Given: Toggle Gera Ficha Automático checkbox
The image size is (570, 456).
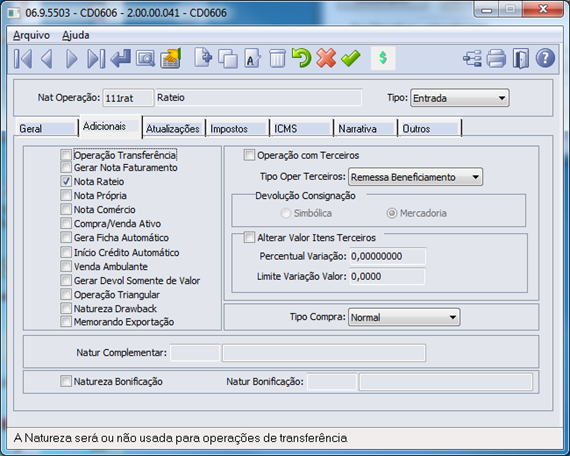Looking at the screenshot, I should pos(66,237).
